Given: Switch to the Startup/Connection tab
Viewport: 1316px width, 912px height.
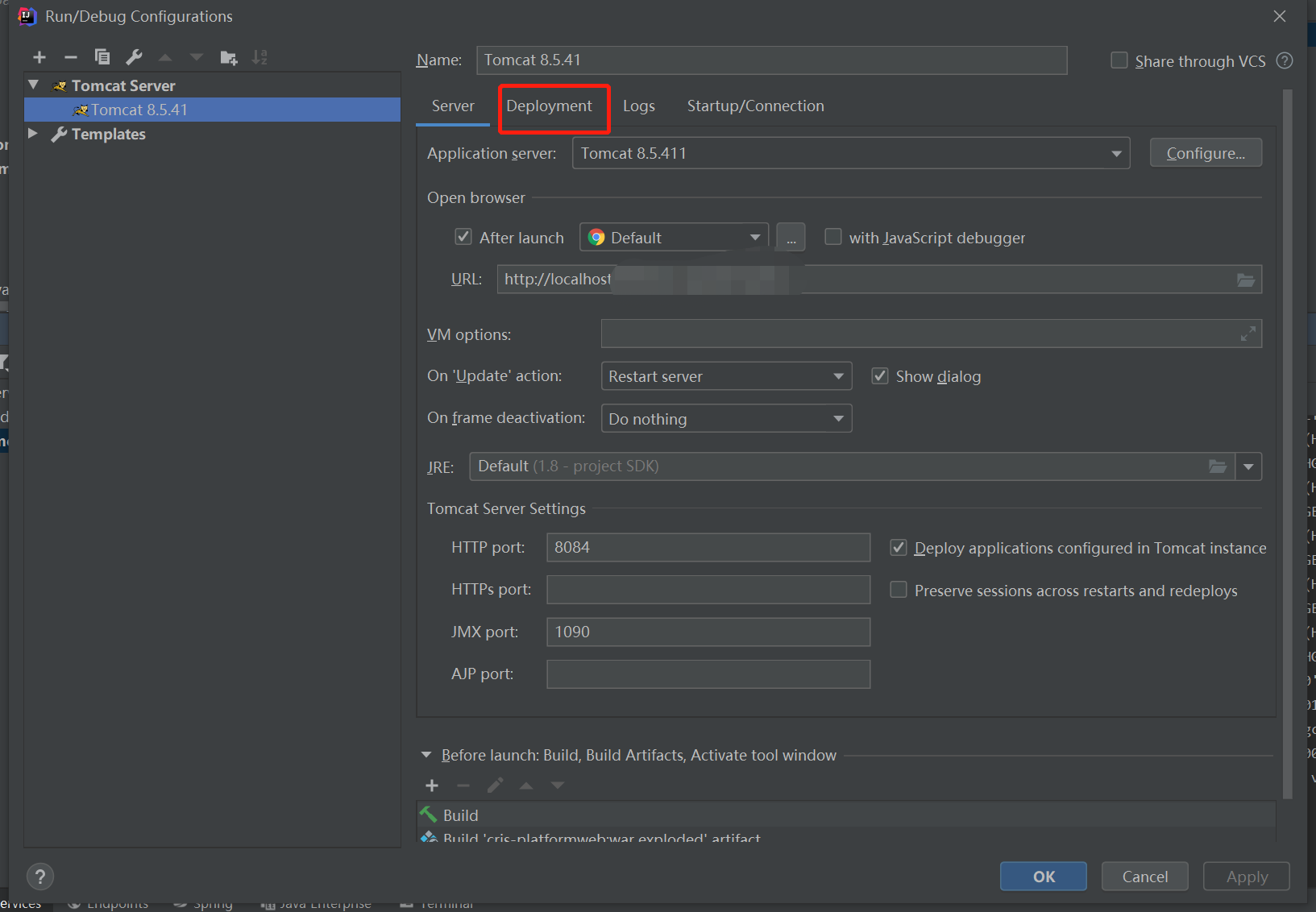Looking at the screenshot, I should (756, 106).
